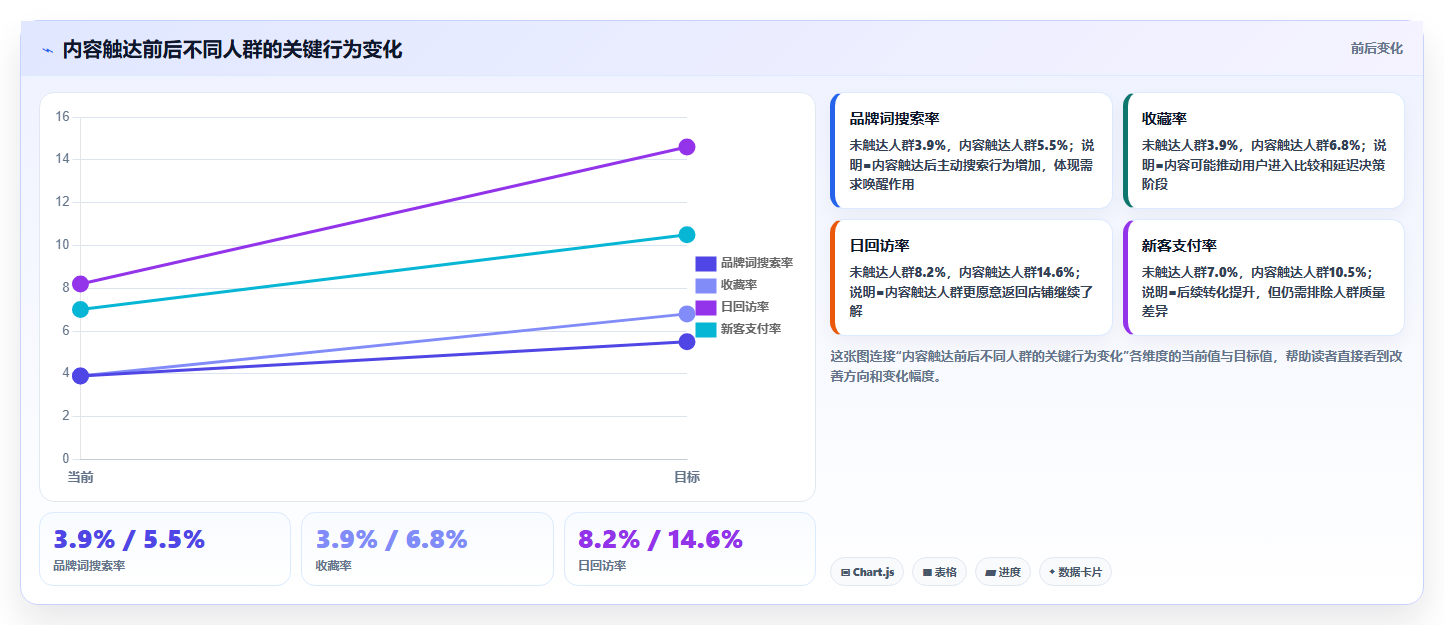Click the y-axis value 16
This screenshot has height=625, width=1444.
point(62,117)
